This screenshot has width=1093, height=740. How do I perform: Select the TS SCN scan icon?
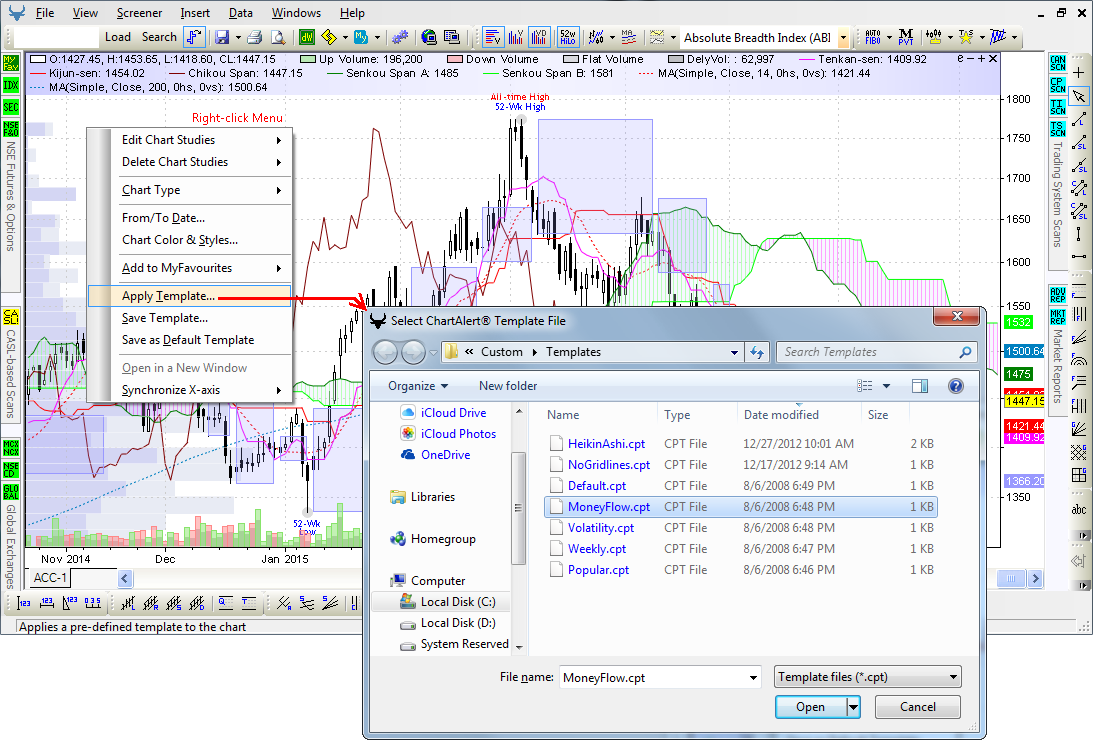(x=1057, y=129)
